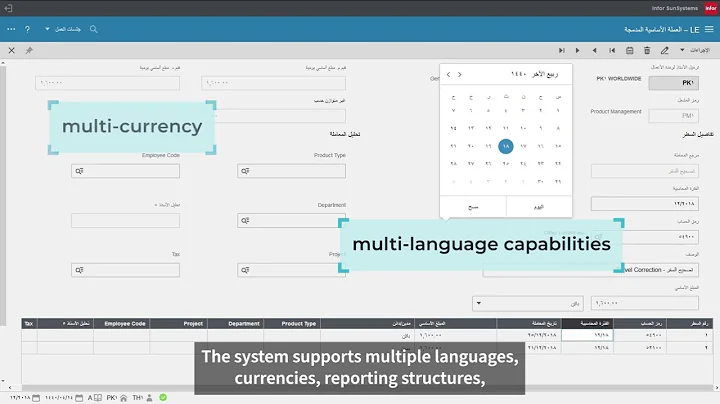Viewport: 720px width, 404px height.
Task: Close the form with the X icon
Action: [x=11, y=50]
